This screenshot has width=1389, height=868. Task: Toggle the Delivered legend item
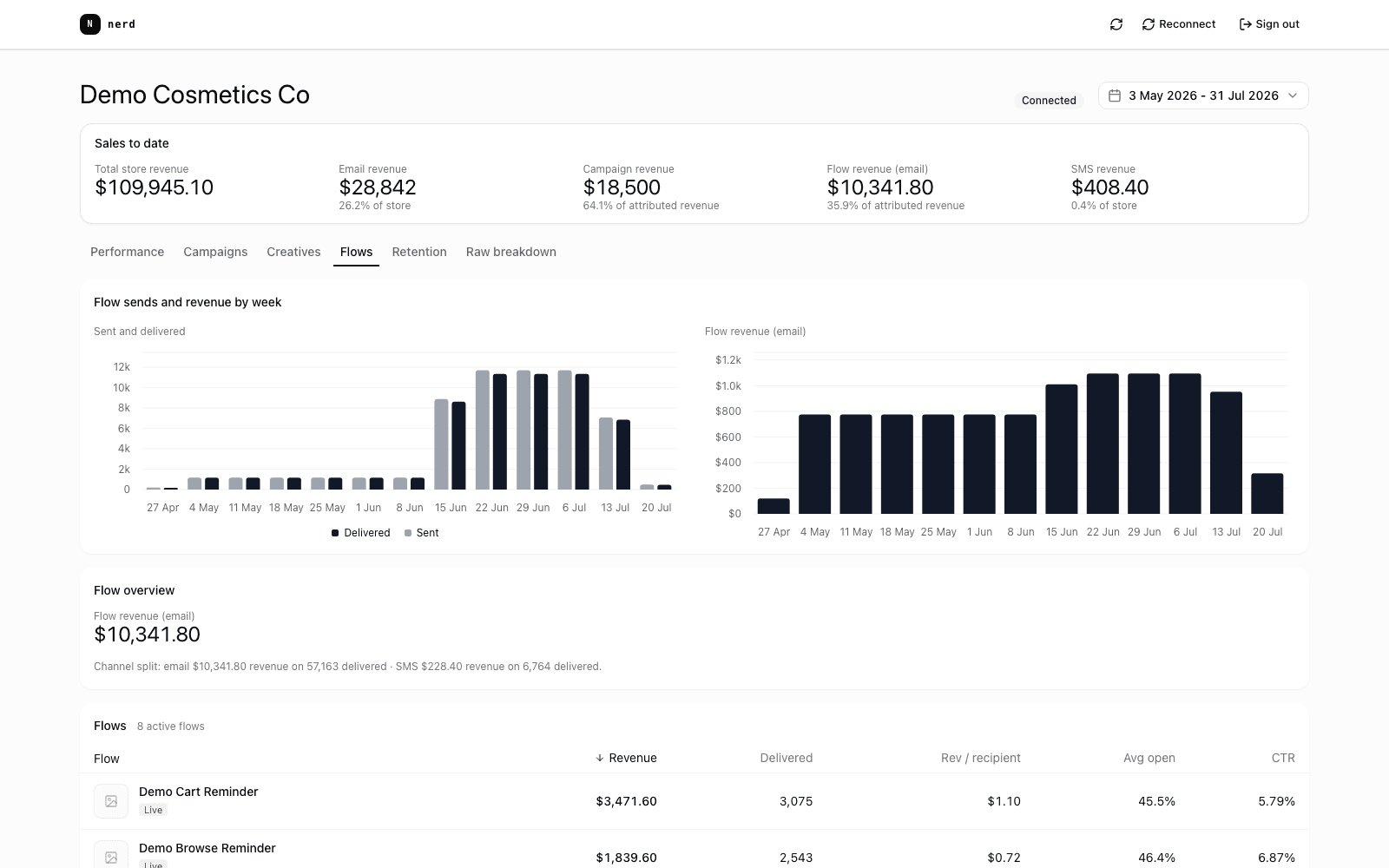pos(361,533)
